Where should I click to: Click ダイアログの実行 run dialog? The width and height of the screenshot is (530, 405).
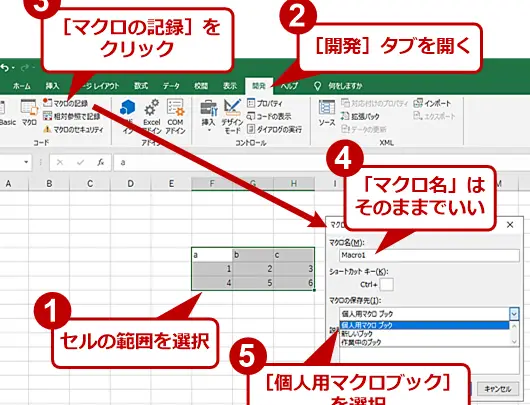[274, 129]
